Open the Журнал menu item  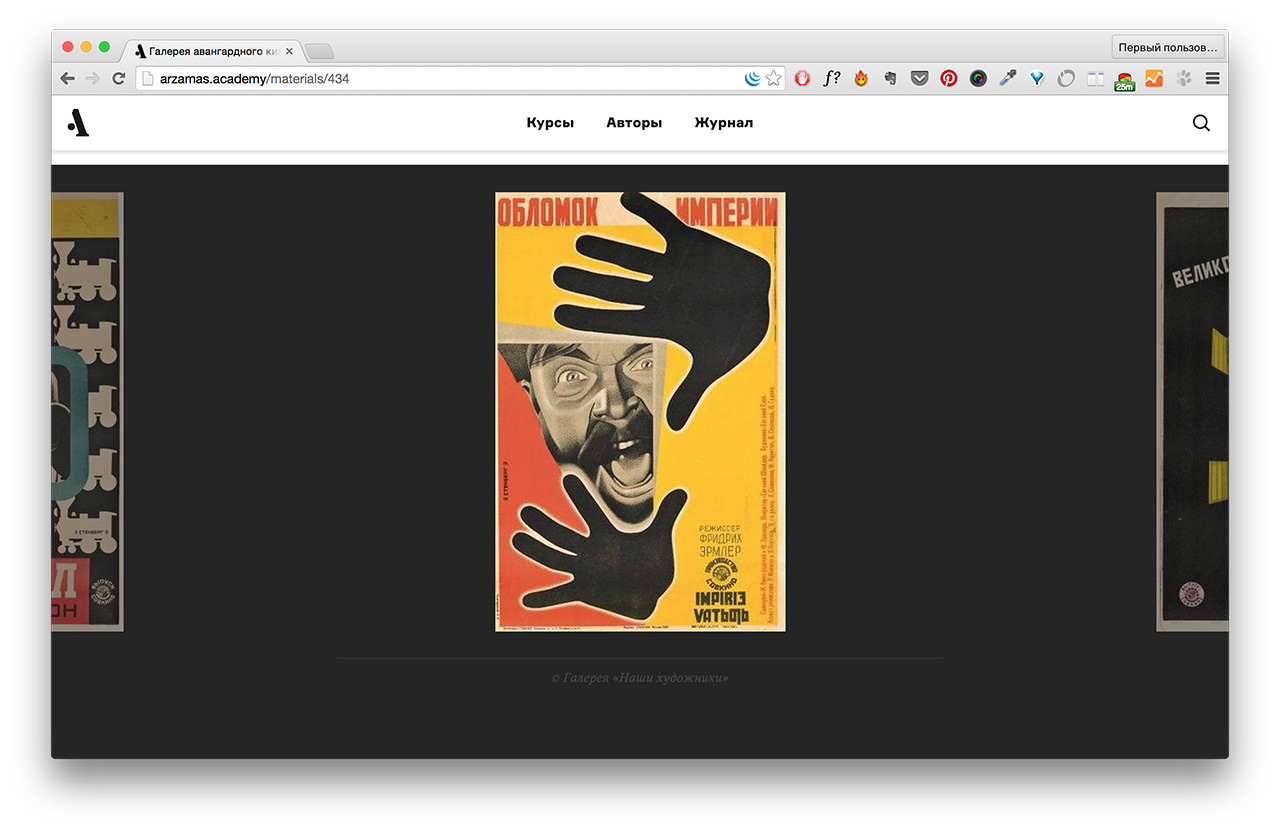(x=724, y=123)
